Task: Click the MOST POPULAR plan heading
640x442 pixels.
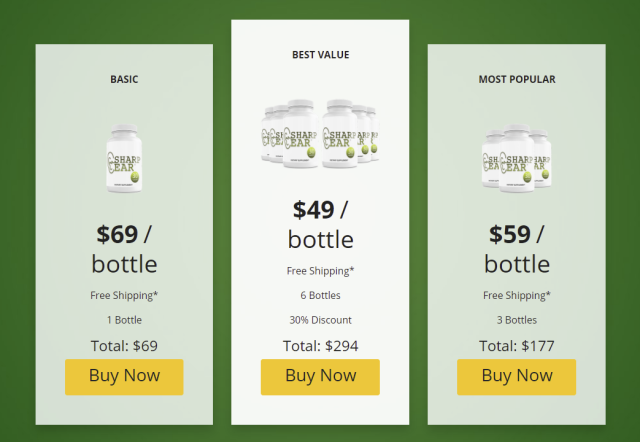Action: [517, 79]
